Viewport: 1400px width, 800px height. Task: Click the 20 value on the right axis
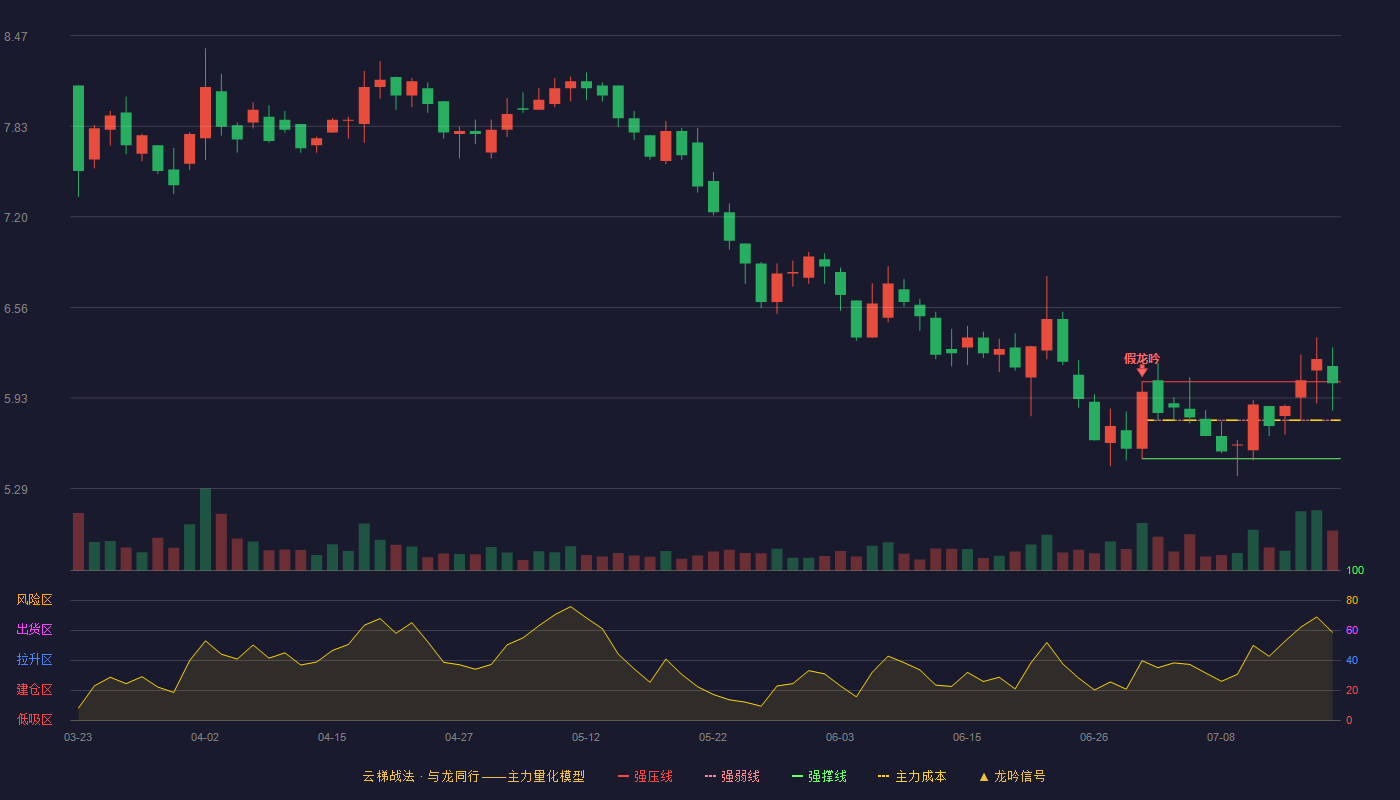[x=1352, y=690]
